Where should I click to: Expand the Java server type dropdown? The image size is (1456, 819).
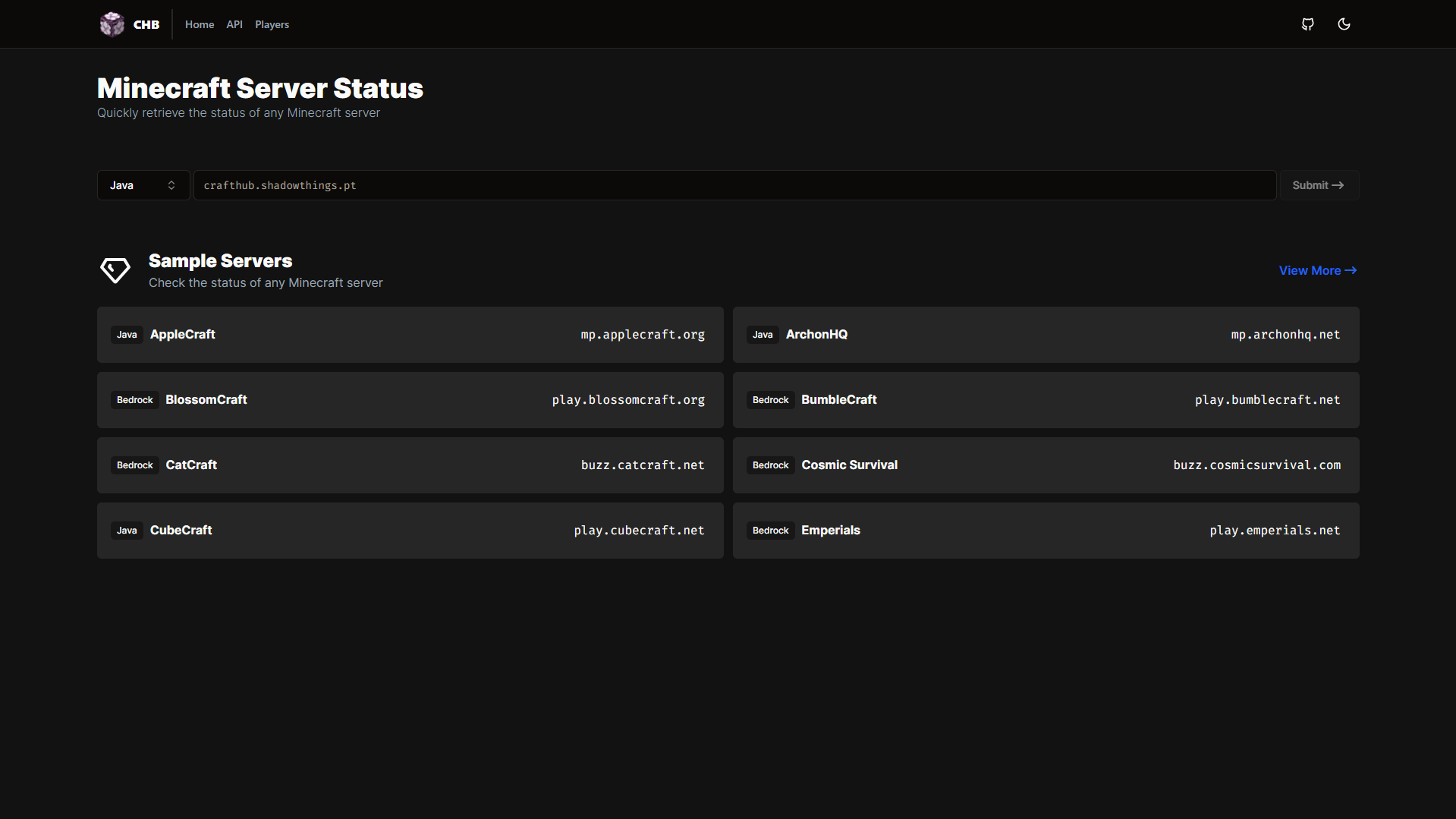(x=143, y=185)
